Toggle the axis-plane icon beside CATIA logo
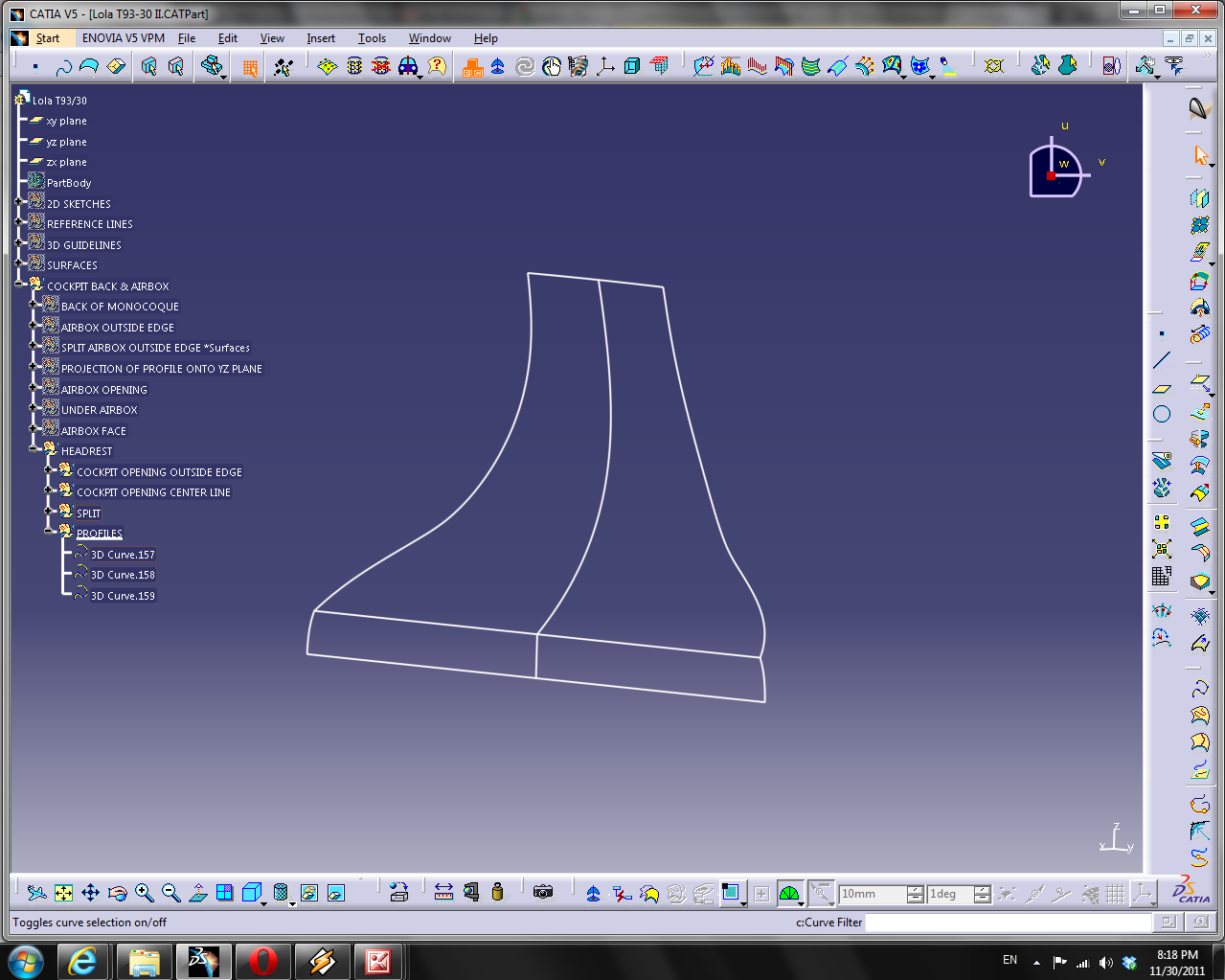This screenshot has height=980, width=1225. [1143, 894]
